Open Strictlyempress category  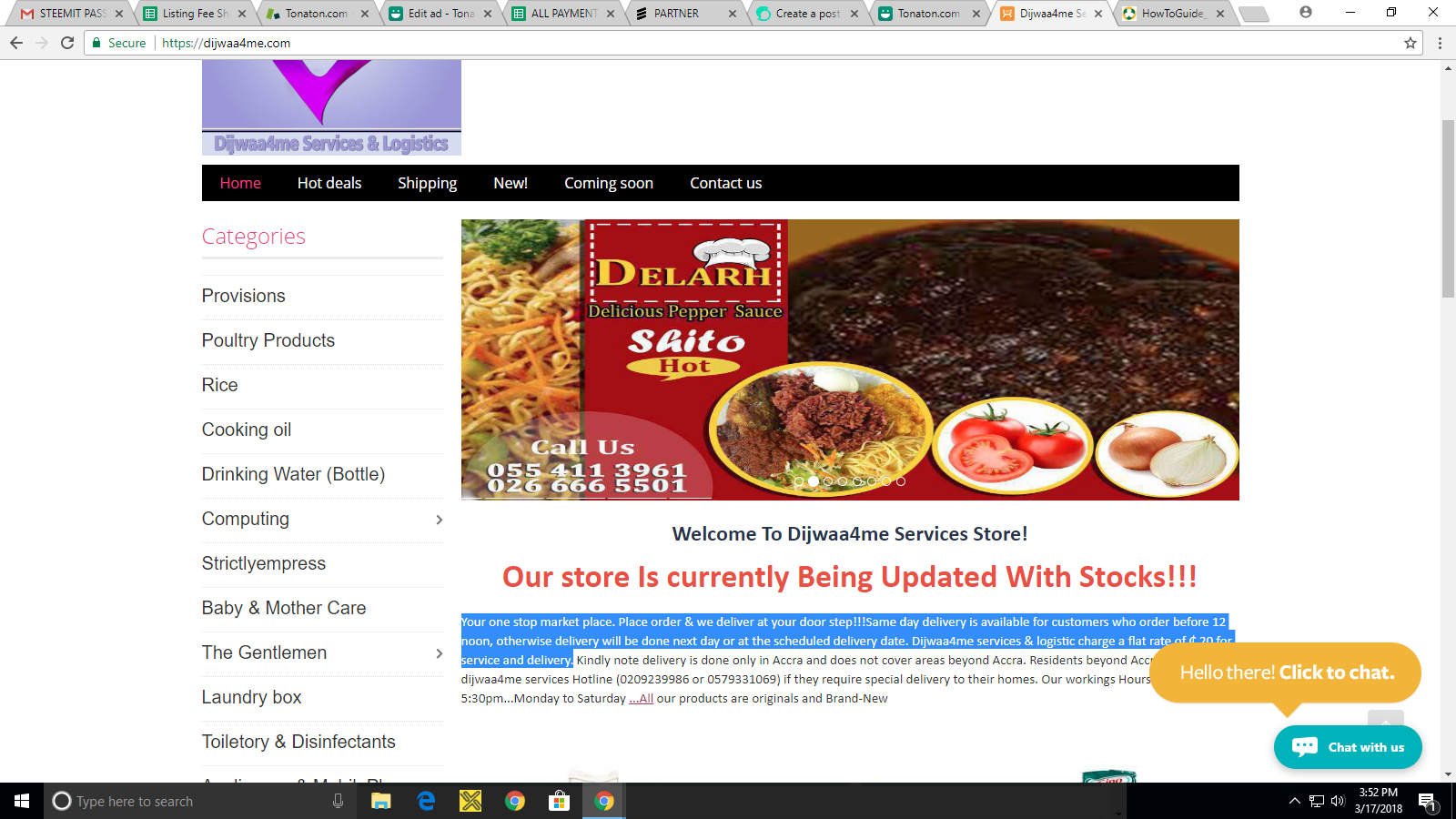[264, 563]
